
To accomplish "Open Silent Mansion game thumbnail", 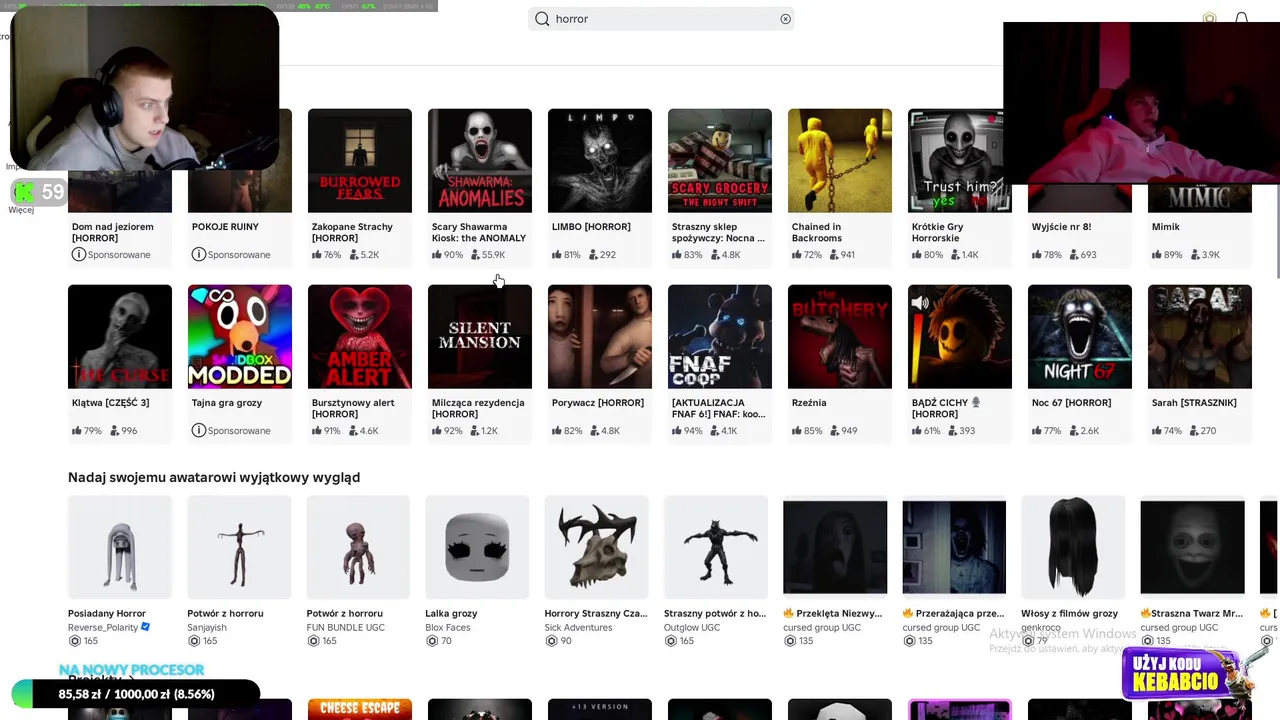I will [x=480, y=337].
